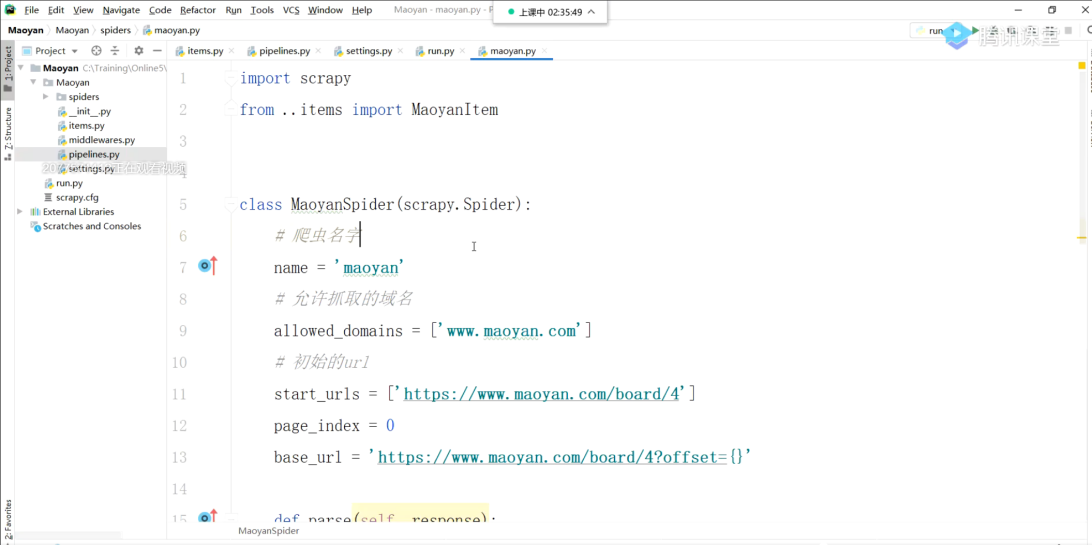The image size is (1092, 545).
Task: Open the start_urls maoyan.com/board/4 link
Action: point(541,394)
